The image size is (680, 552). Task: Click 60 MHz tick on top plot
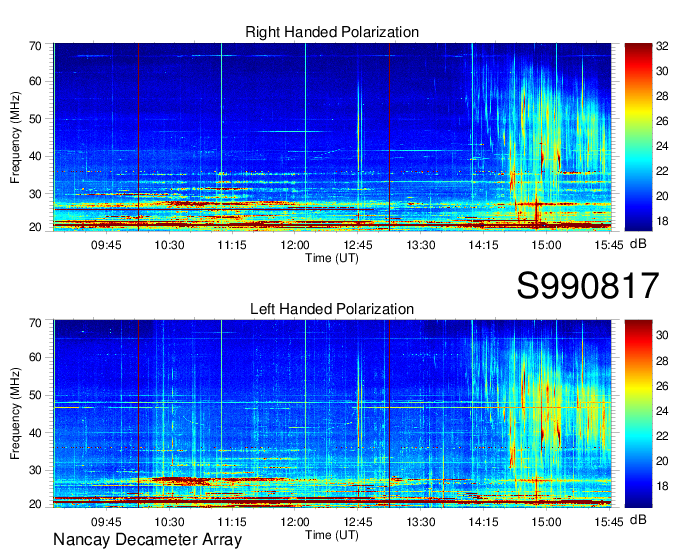coord(35,81)
